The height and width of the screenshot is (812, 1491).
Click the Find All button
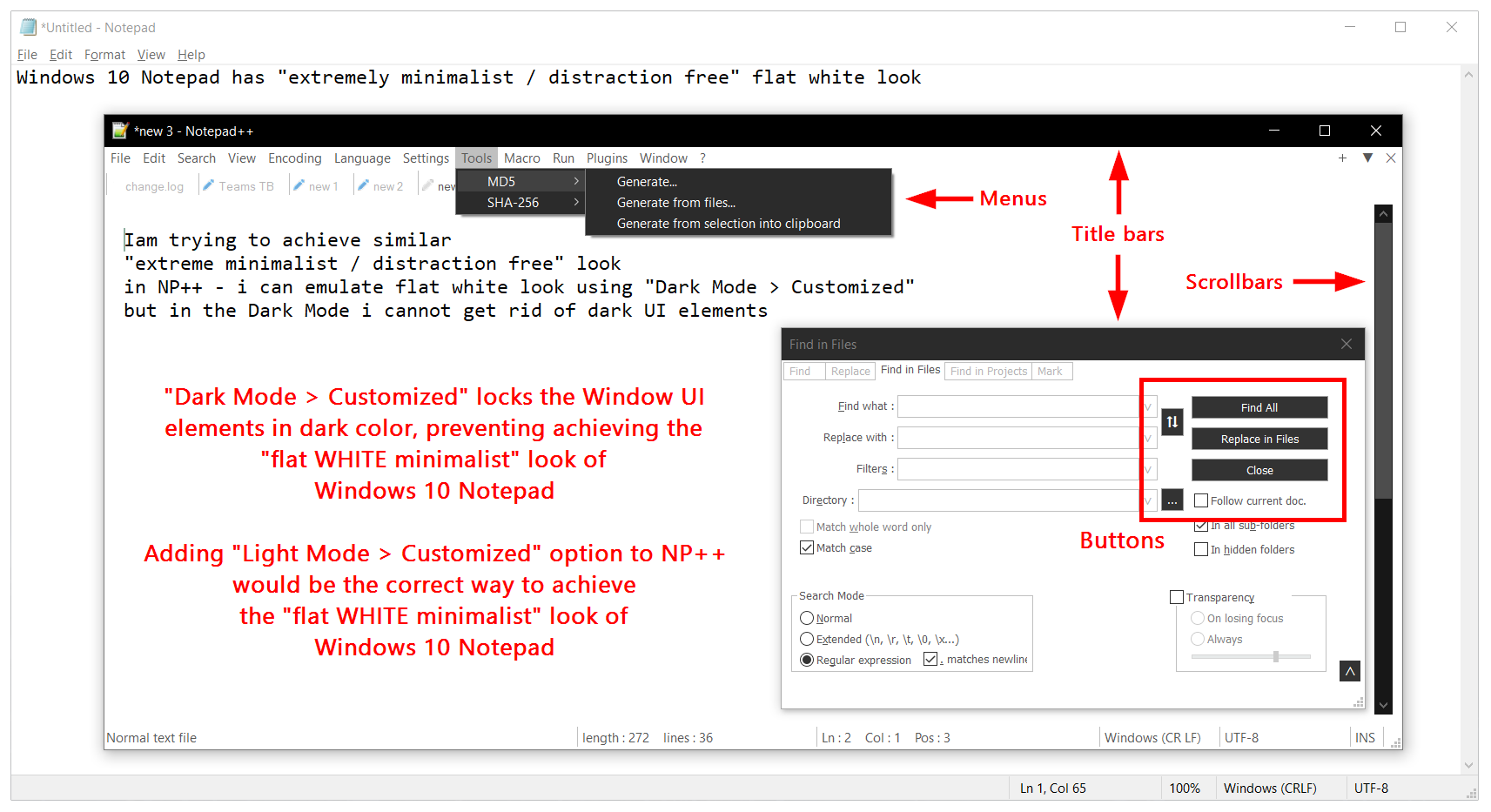(x=1259, y=406)
